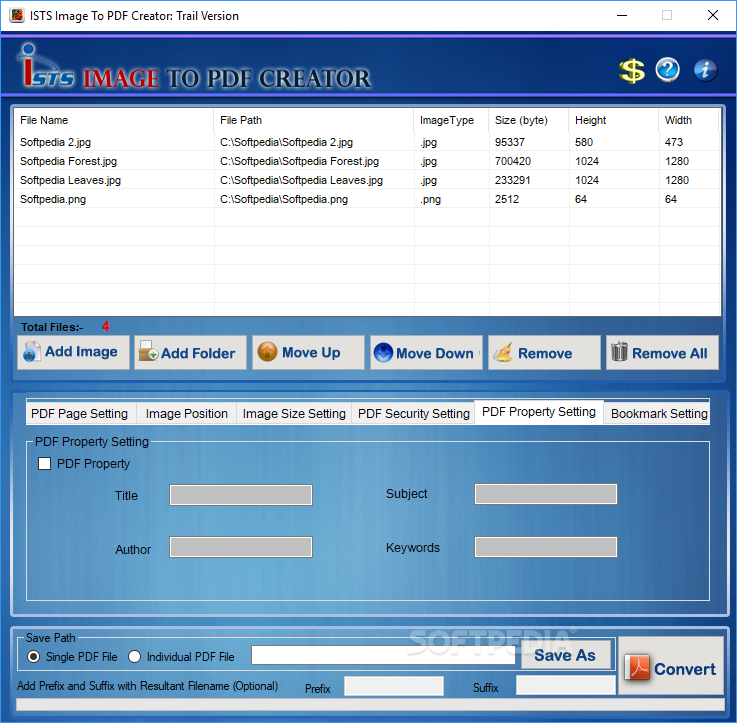Start conversion with Convert button
Screen dimensions: 737x723
pyautogui.click(x=671, y=665)
